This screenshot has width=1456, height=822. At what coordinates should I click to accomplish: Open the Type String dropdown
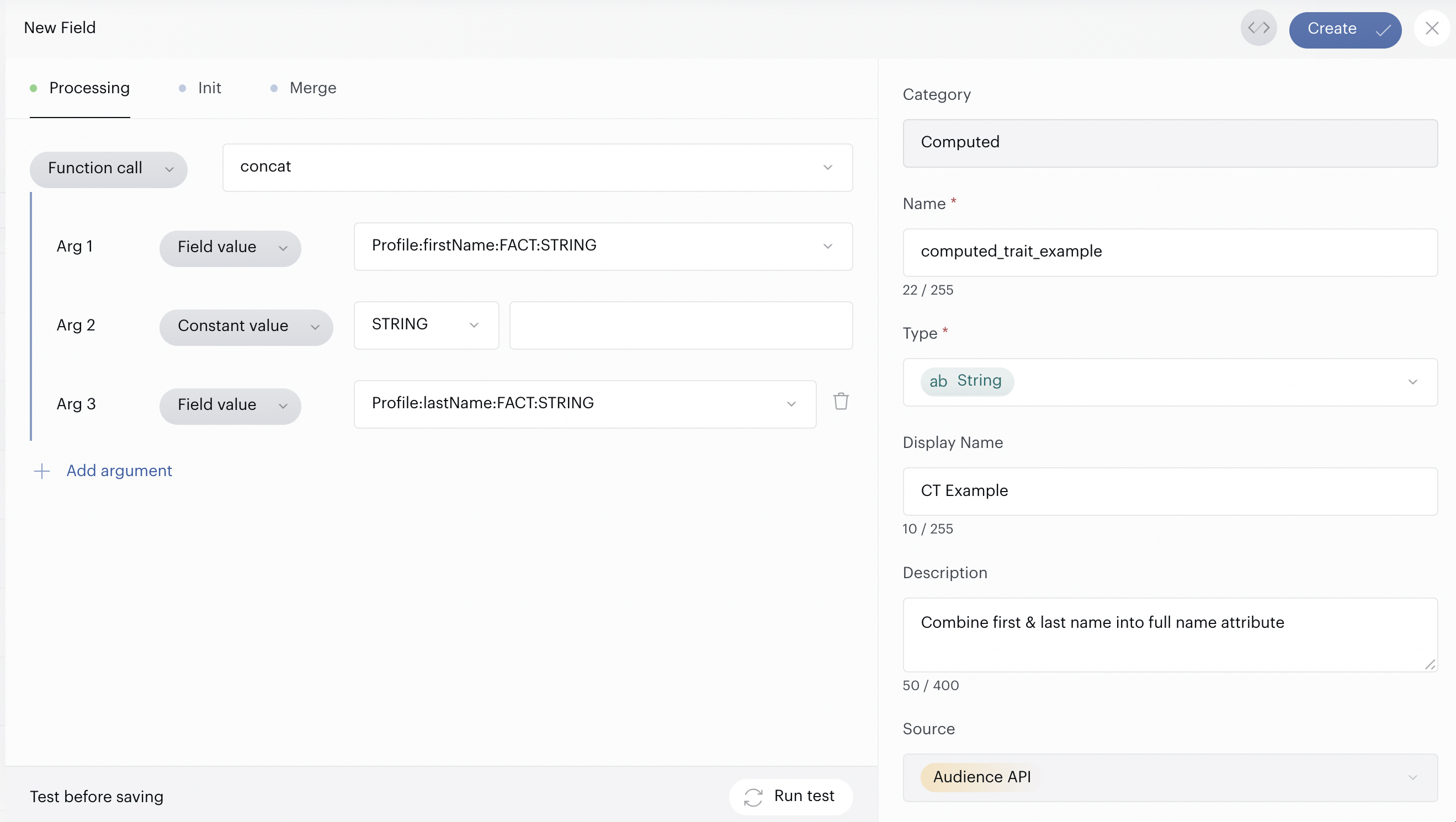pyautogui.click(x=1170, y=381)
